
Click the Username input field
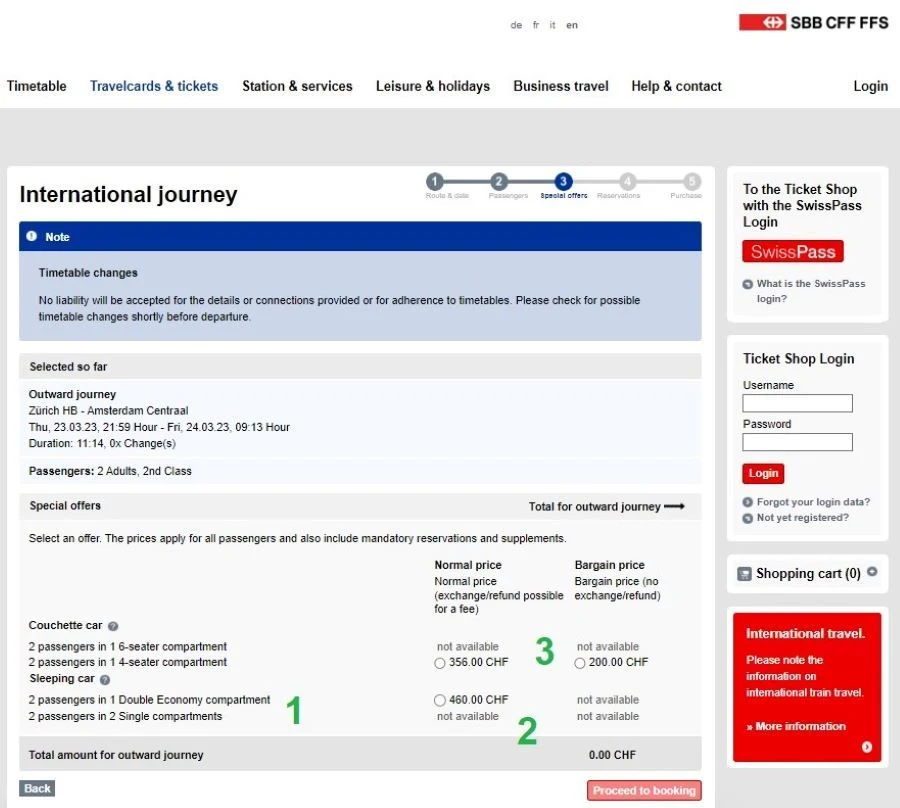[x=797, y=403]
